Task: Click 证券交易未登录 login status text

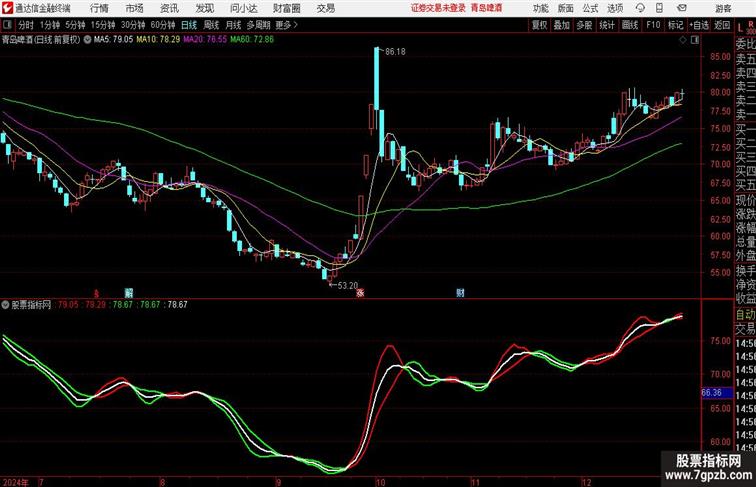Action: pyautogui.click(x=438, y=8)
